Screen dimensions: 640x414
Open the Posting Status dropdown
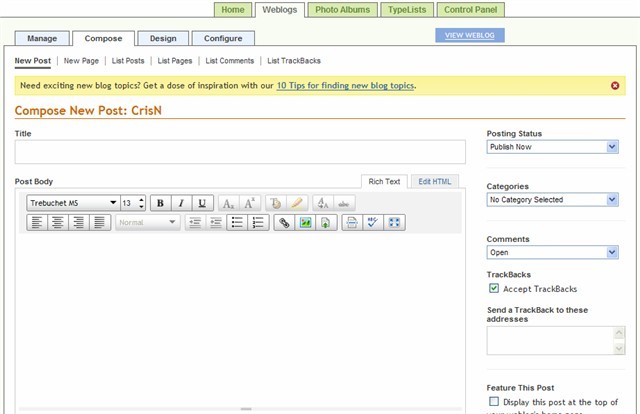552,147
